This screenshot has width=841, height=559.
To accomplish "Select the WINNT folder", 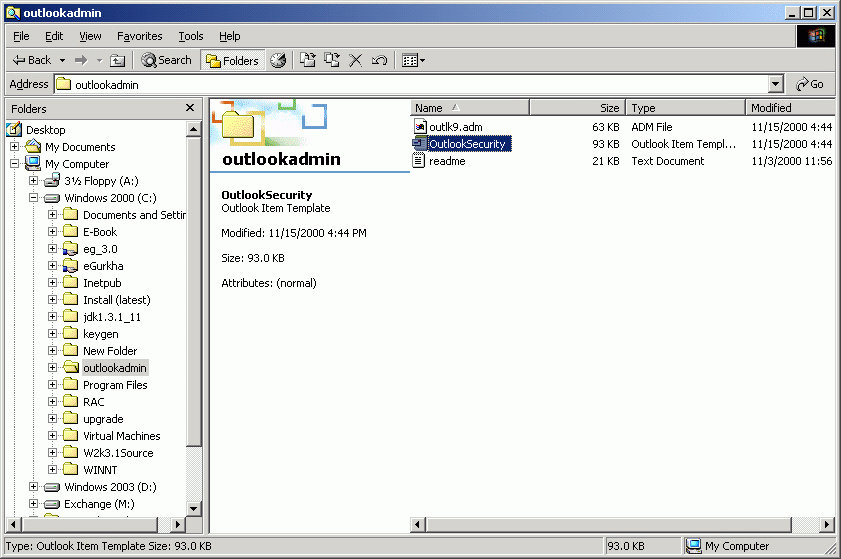I will (100, 470).
